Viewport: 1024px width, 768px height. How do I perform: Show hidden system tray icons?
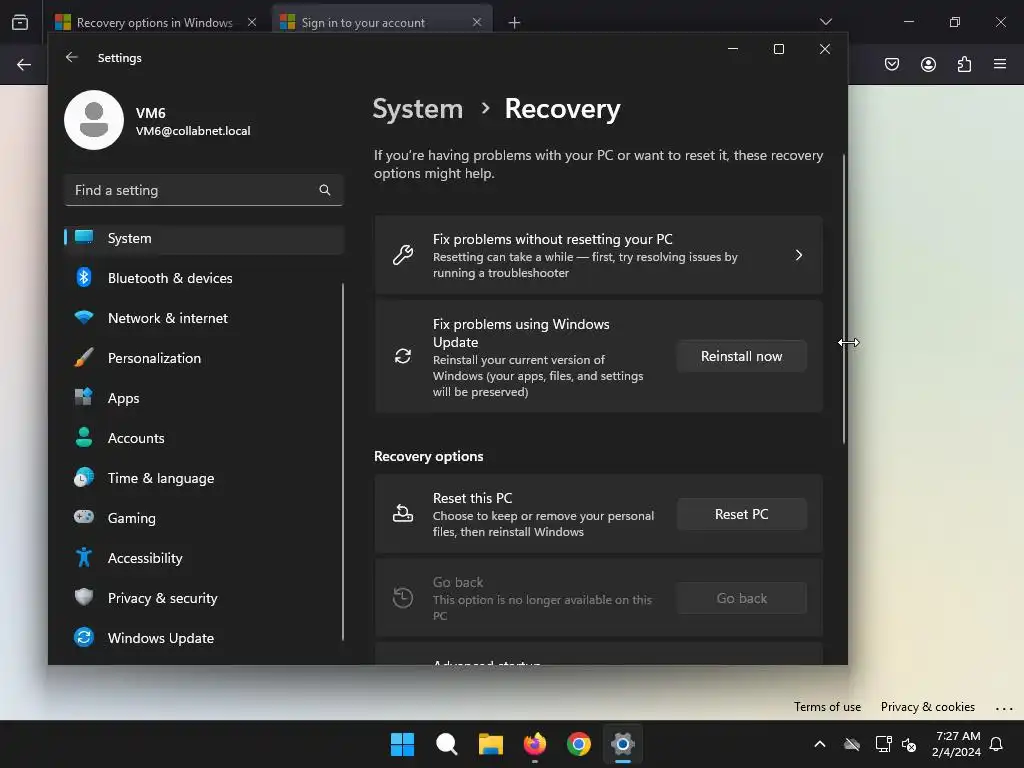coord(820,744)
